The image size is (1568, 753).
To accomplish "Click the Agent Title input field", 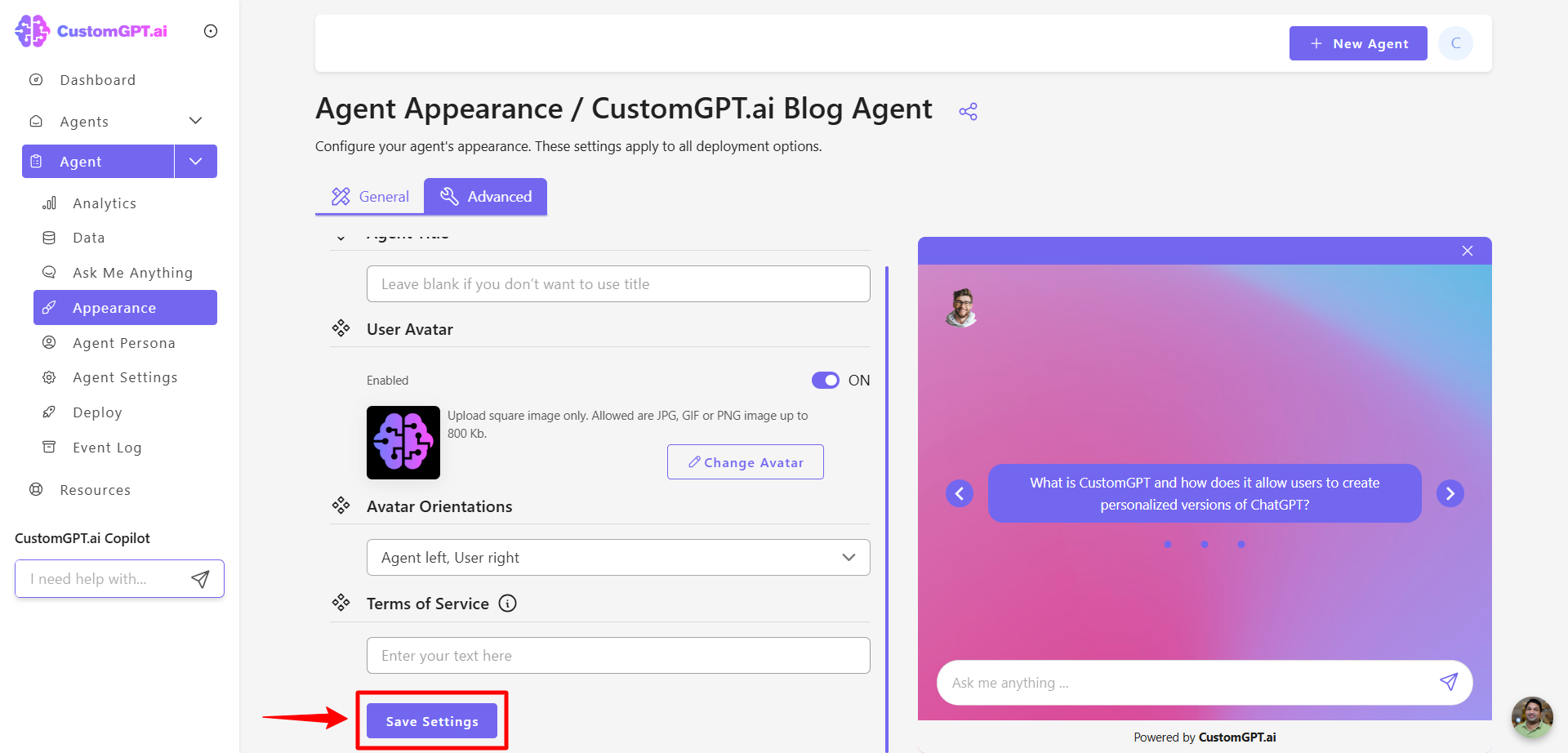I will click(618, 283).
